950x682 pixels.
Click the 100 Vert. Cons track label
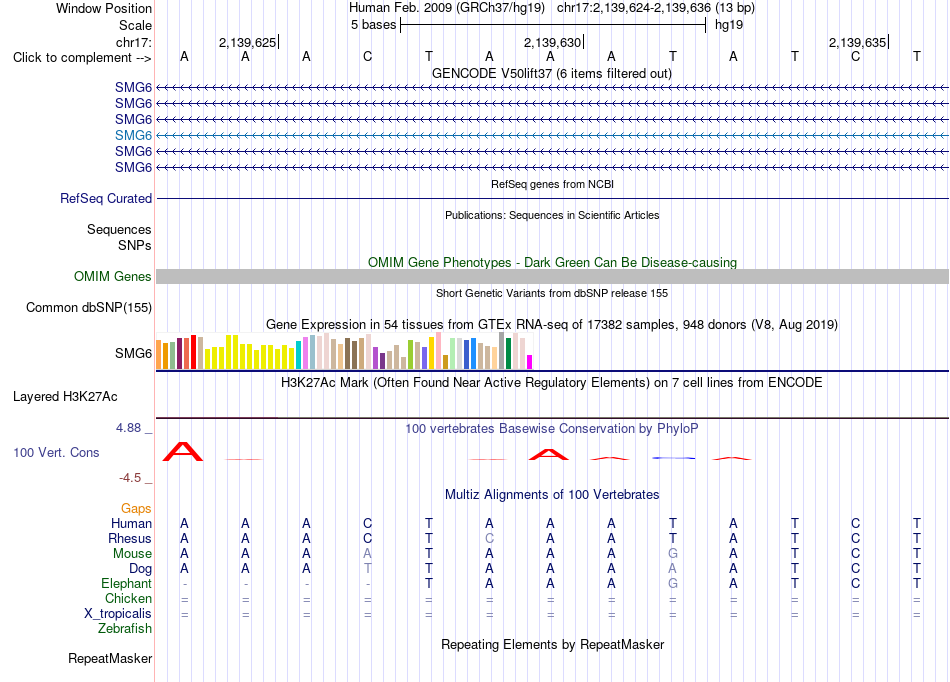(x=56, y=452)
